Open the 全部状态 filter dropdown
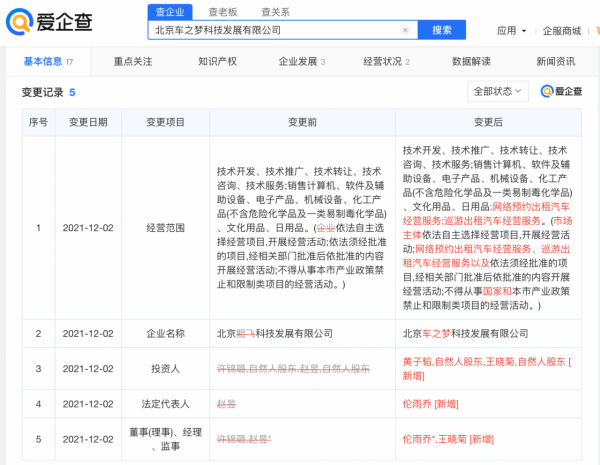The height and width of the screenshot is (465, 600). (497, 91)
